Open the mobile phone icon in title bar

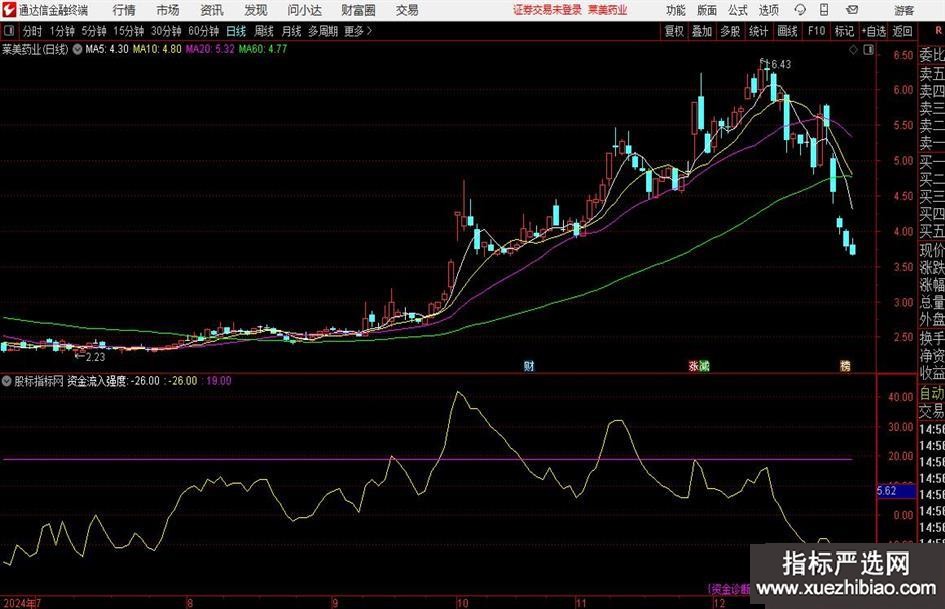pyautogui.click(x=824, y=10)
